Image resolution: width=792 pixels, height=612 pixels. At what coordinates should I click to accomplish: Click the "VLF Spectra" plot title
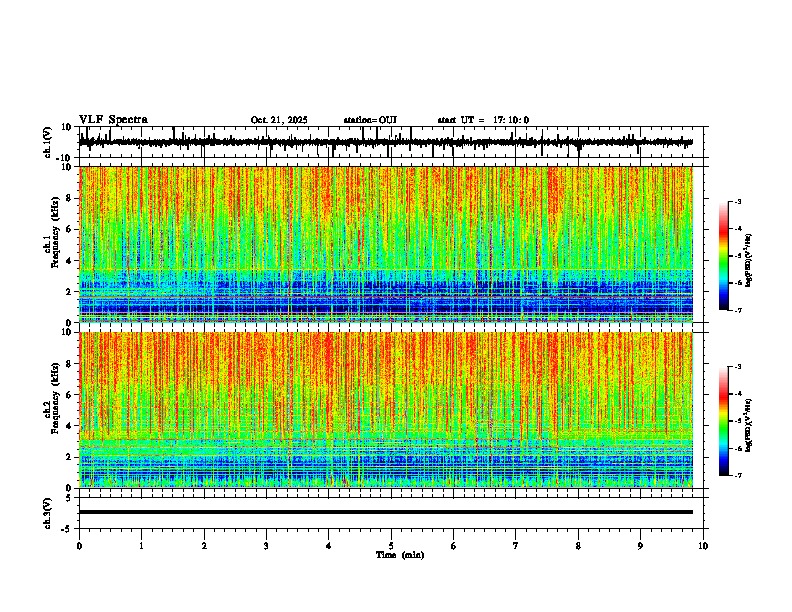113,120
